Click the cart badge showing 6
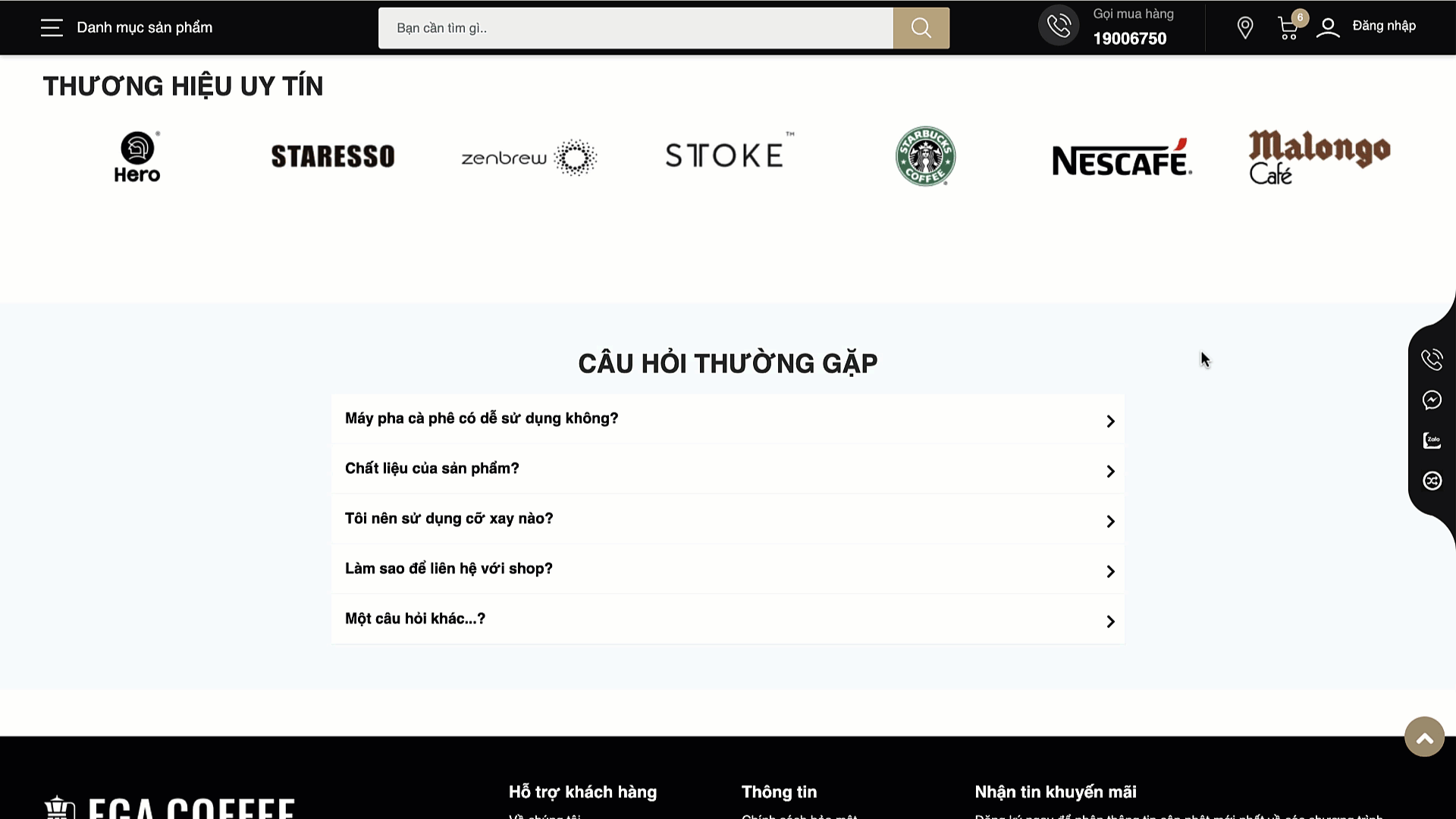Viewport: 1456px width, 819px height. [1300, 17]
